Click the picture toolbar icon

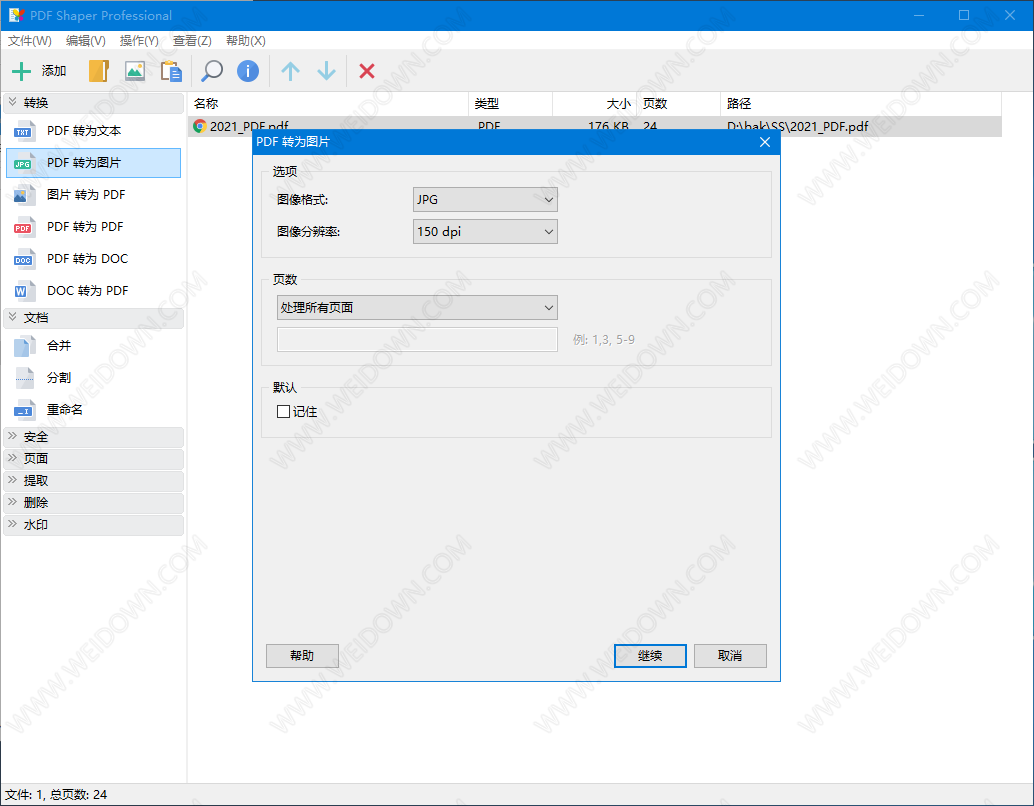click(135, 71)
